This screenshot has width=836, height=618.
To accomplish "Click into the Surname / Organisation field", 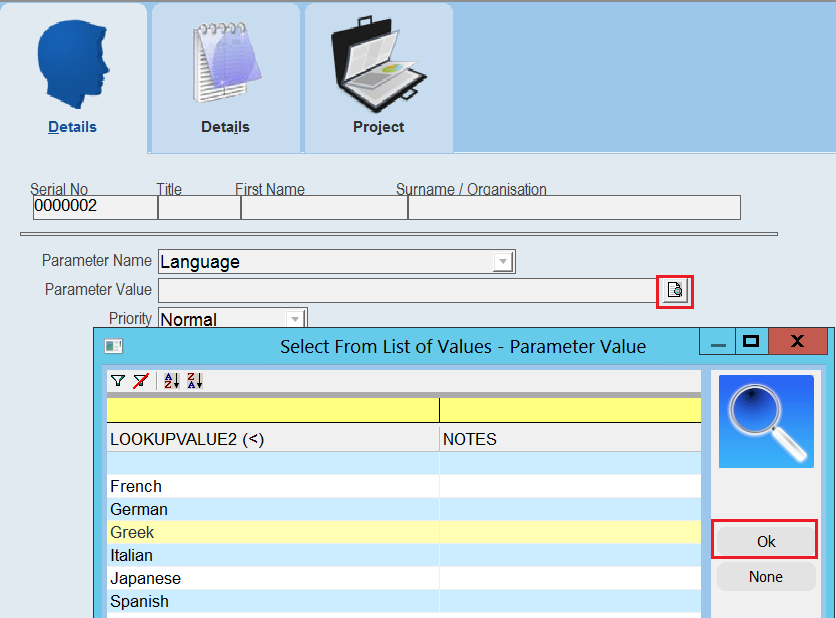I will click(574, 207).
